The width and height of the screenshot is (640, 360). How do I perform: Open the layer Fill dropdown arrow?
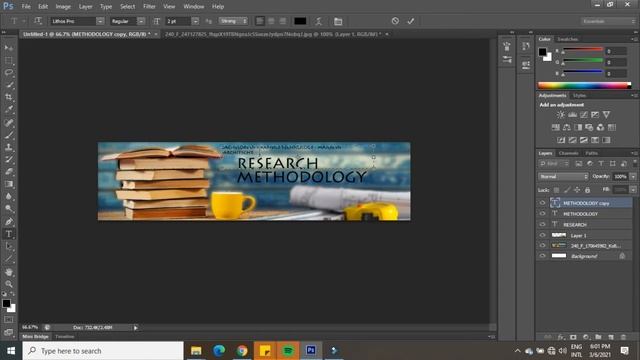(x=633, y=190)
